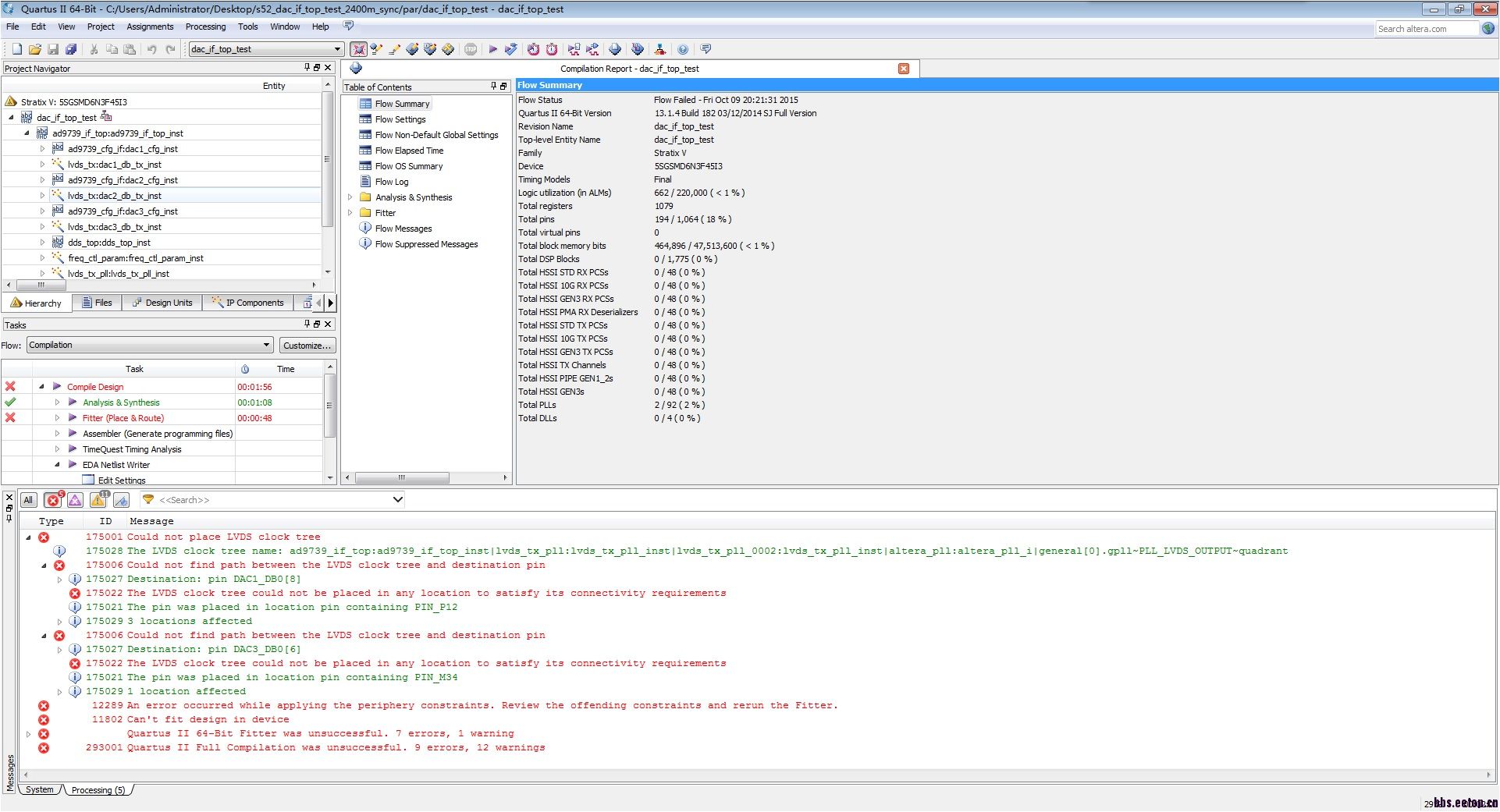Image resolution: width=1500 pixels, height=812 pixels.
Task: Open the project revision dropdown dac_if_top_test
Action: tap(265, 49)
